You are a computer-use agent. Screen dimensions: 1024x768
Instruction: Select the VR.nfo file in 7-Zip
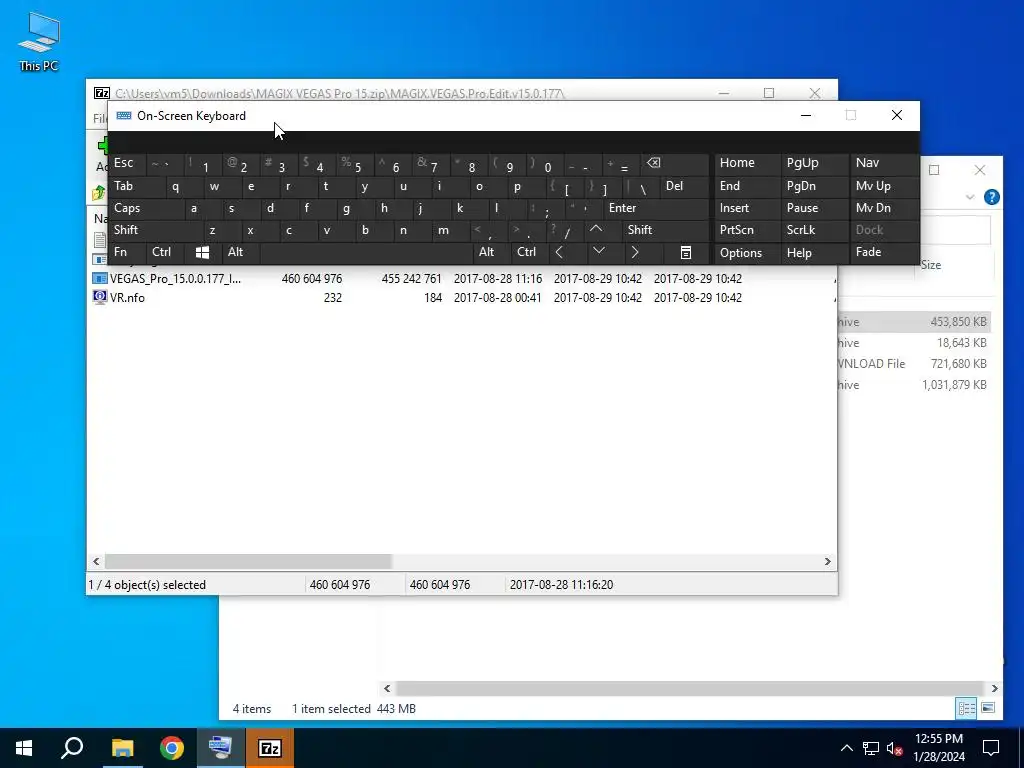[x=127, y=298]
